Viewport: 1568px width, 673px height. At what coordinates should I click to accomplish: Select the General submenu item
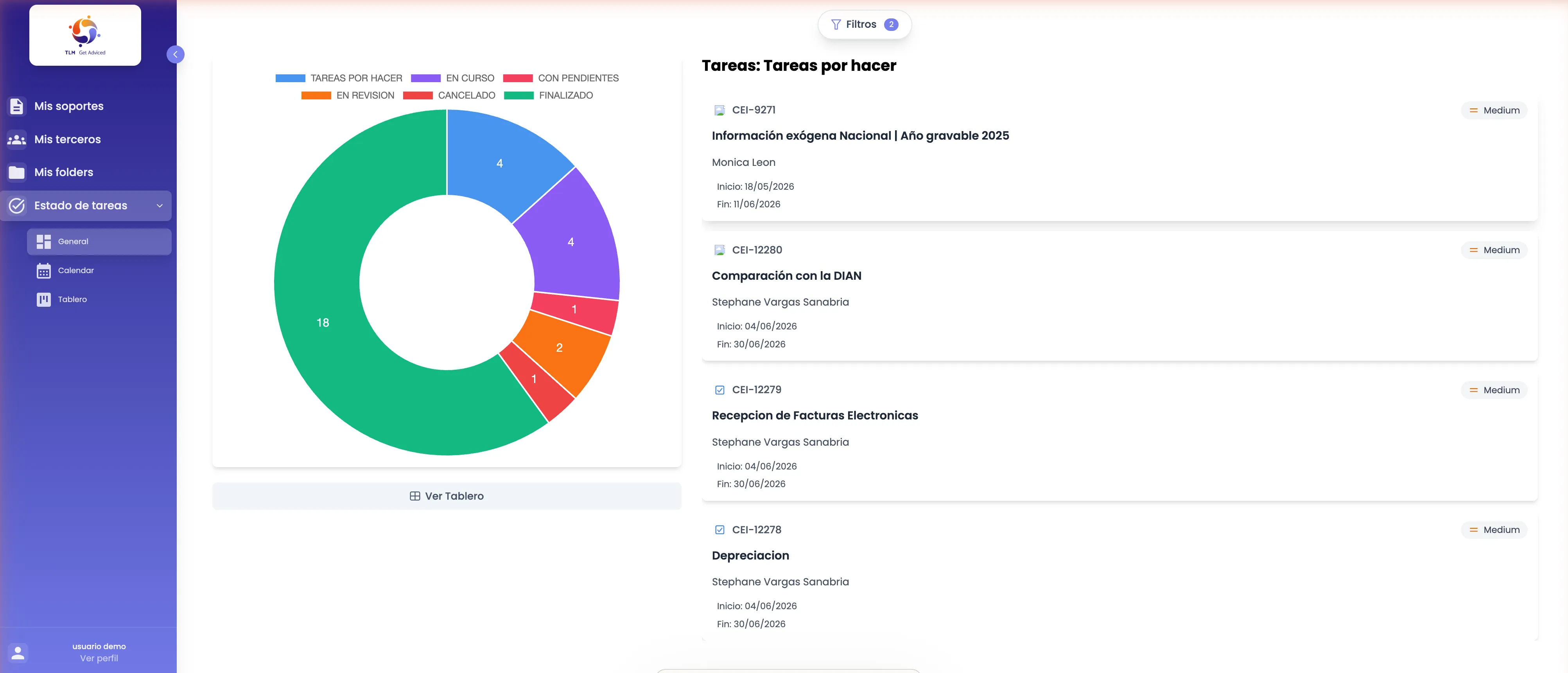(99, 242)
